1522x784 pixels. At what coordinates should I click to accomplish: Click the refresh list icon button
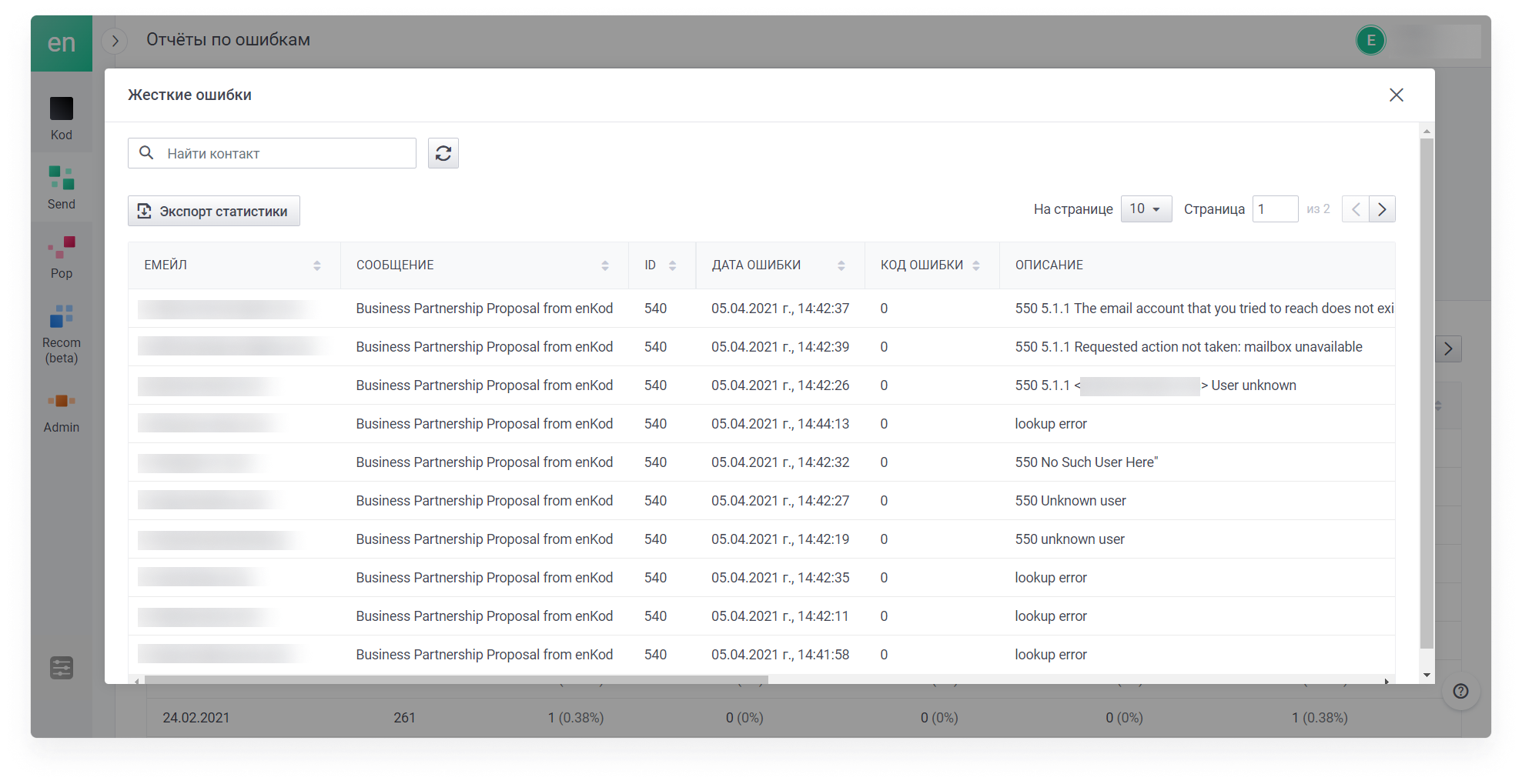click(x=443, y=153)
